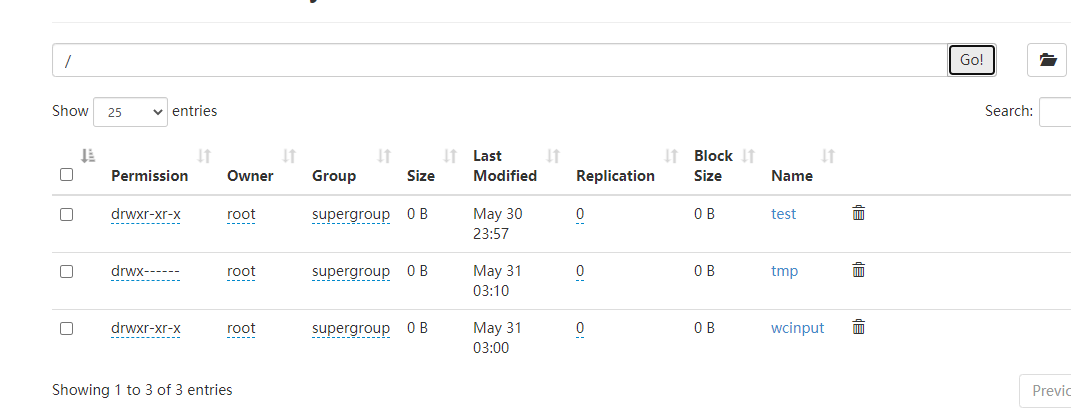
Task: Click supergroup in the wcinput row
Action: [x=351, y=328]
